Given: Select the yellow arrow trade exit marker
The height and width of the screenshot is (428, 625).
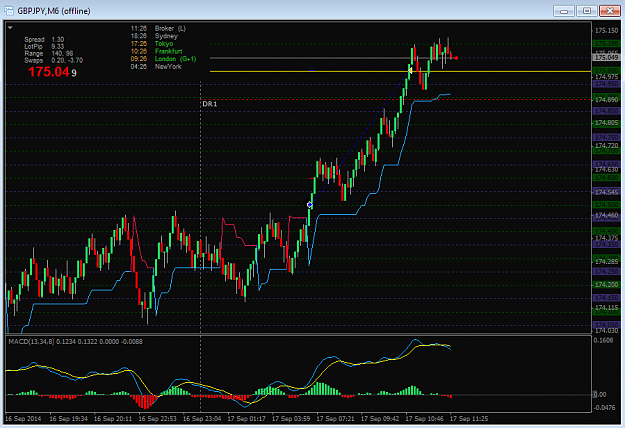Looking at the screenshot, I should point(409,71).
